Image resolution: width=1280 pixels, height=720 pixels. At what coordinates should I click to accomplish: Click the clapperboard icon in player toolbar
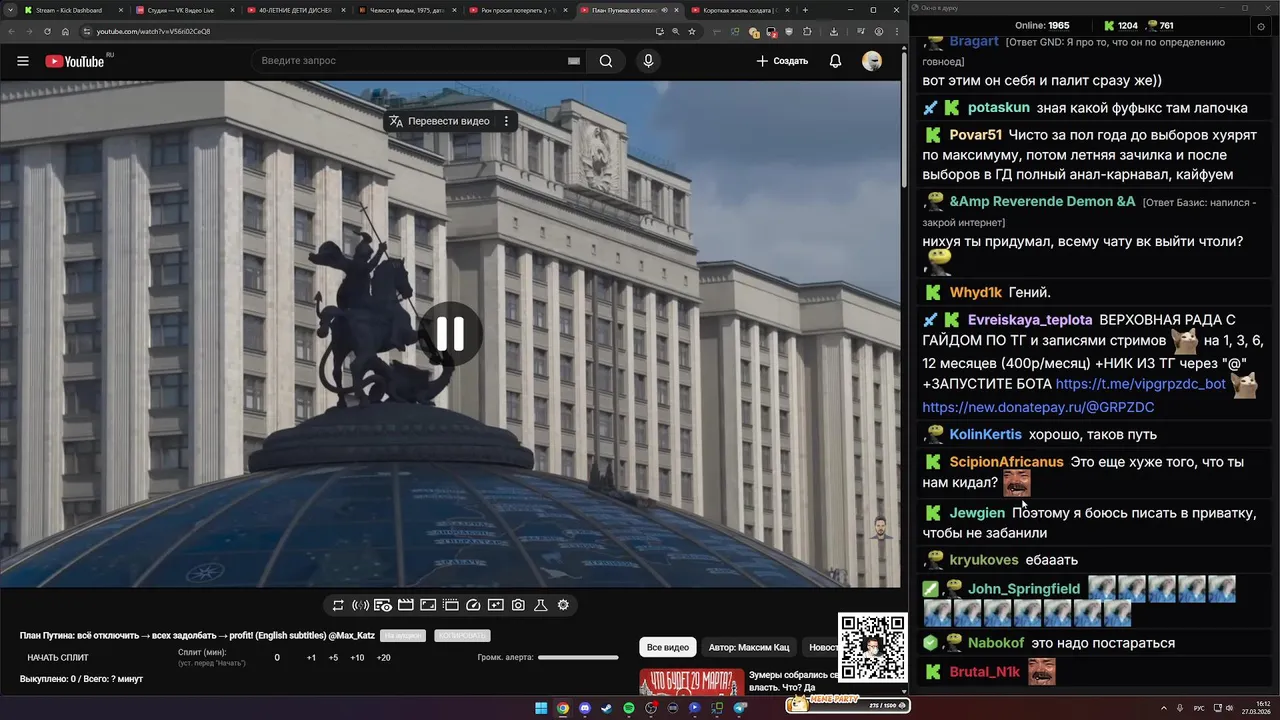406,605
